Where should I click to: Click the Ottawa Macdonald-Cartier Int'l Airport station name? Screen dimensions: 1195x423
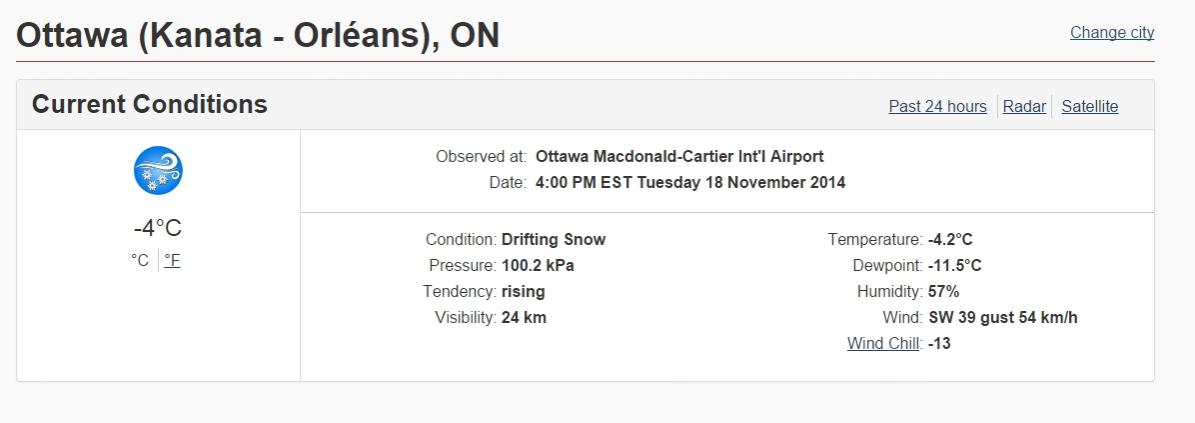pos(679,157)
